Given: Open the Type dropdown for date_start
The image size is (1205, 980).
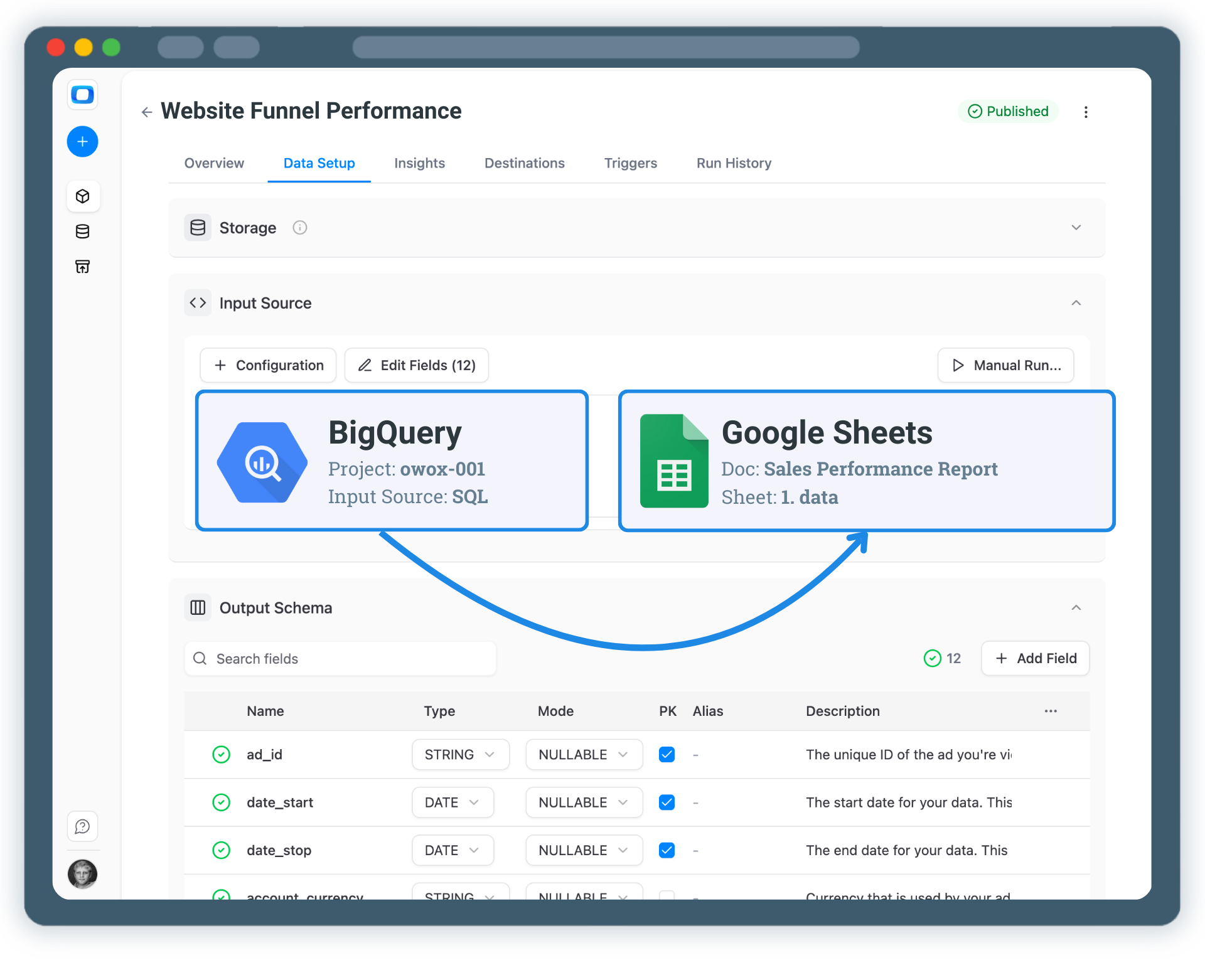Looking at the screenshot, I should 453,802.
